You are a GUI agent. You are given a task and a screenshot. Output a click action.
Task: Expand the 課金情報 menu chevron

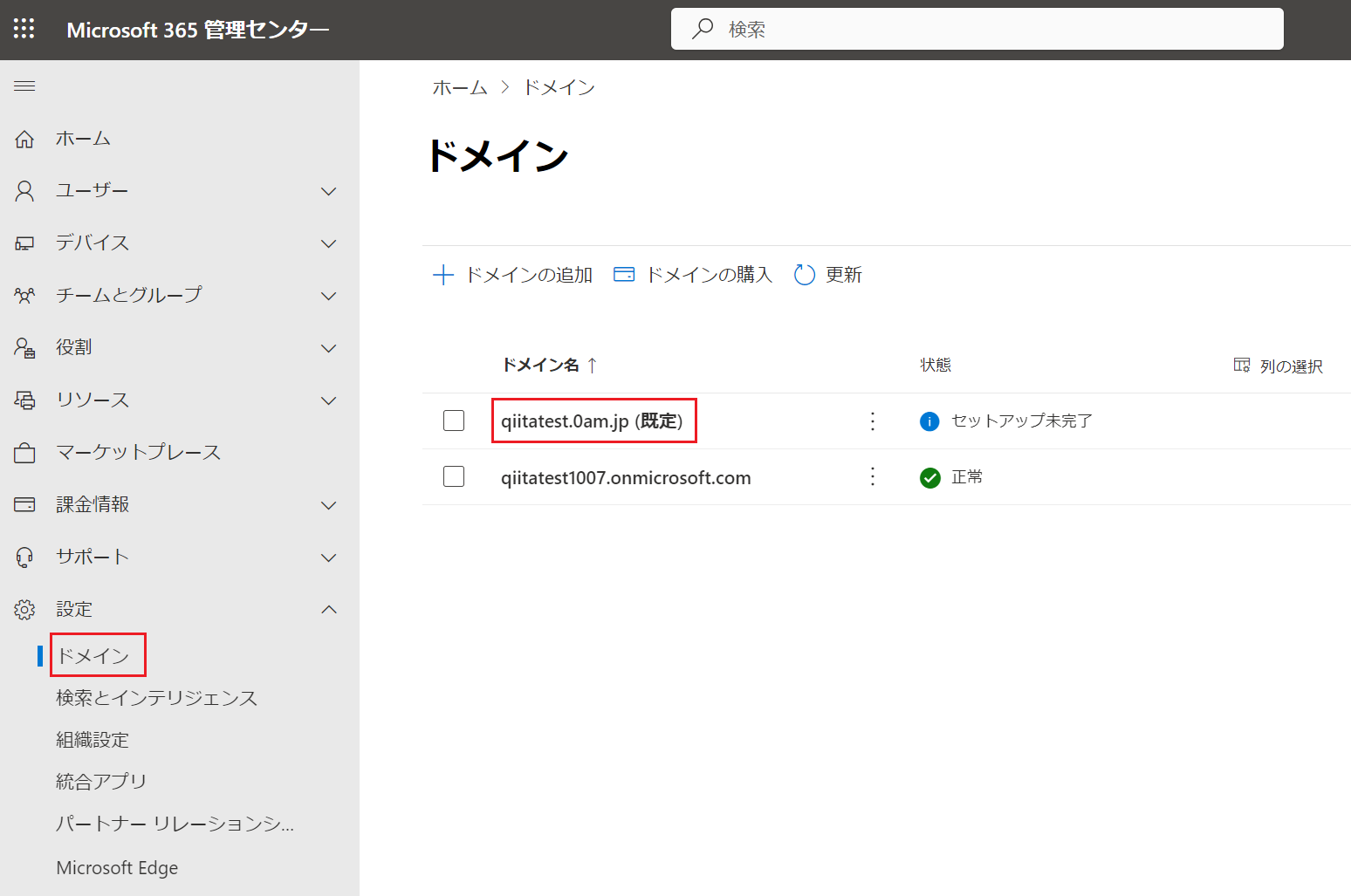pos(329,505)
